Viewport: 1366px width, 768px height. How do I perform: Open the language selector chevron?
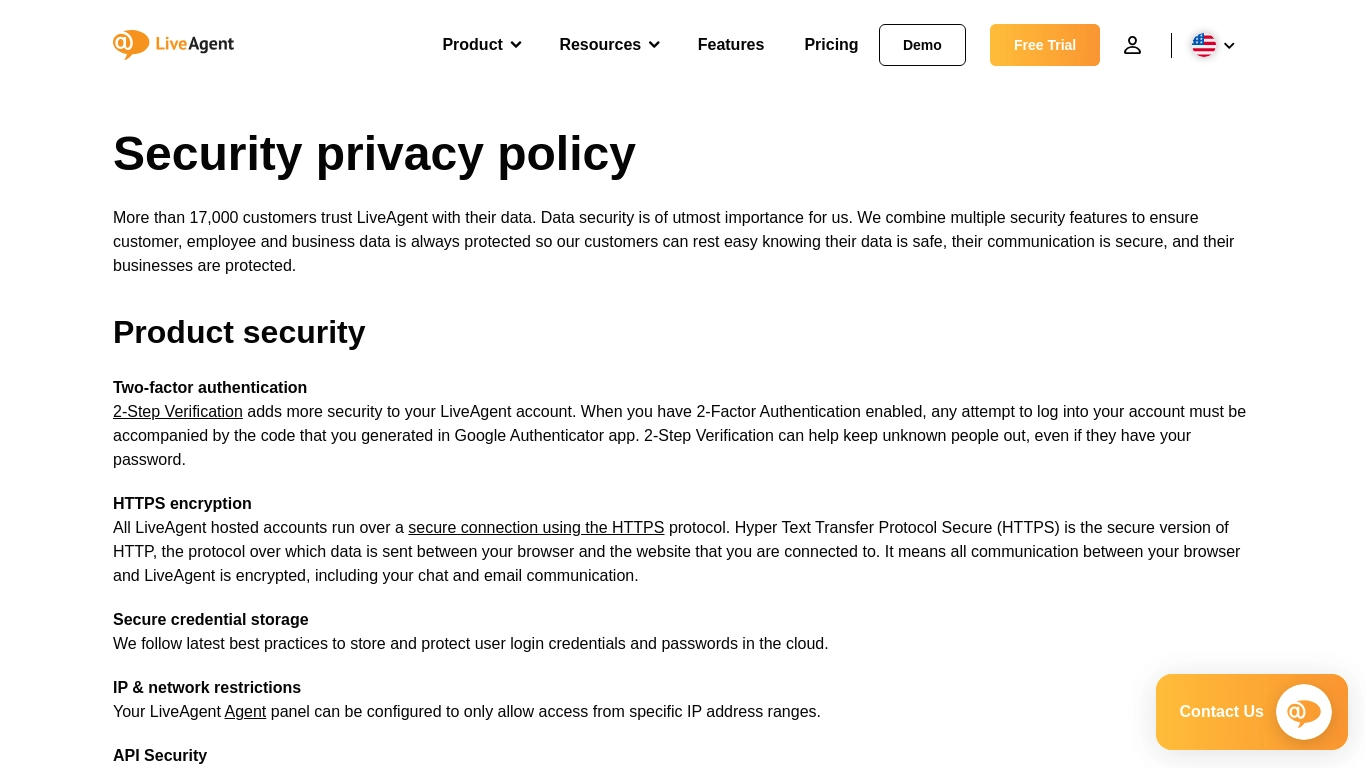[1229, 46]
